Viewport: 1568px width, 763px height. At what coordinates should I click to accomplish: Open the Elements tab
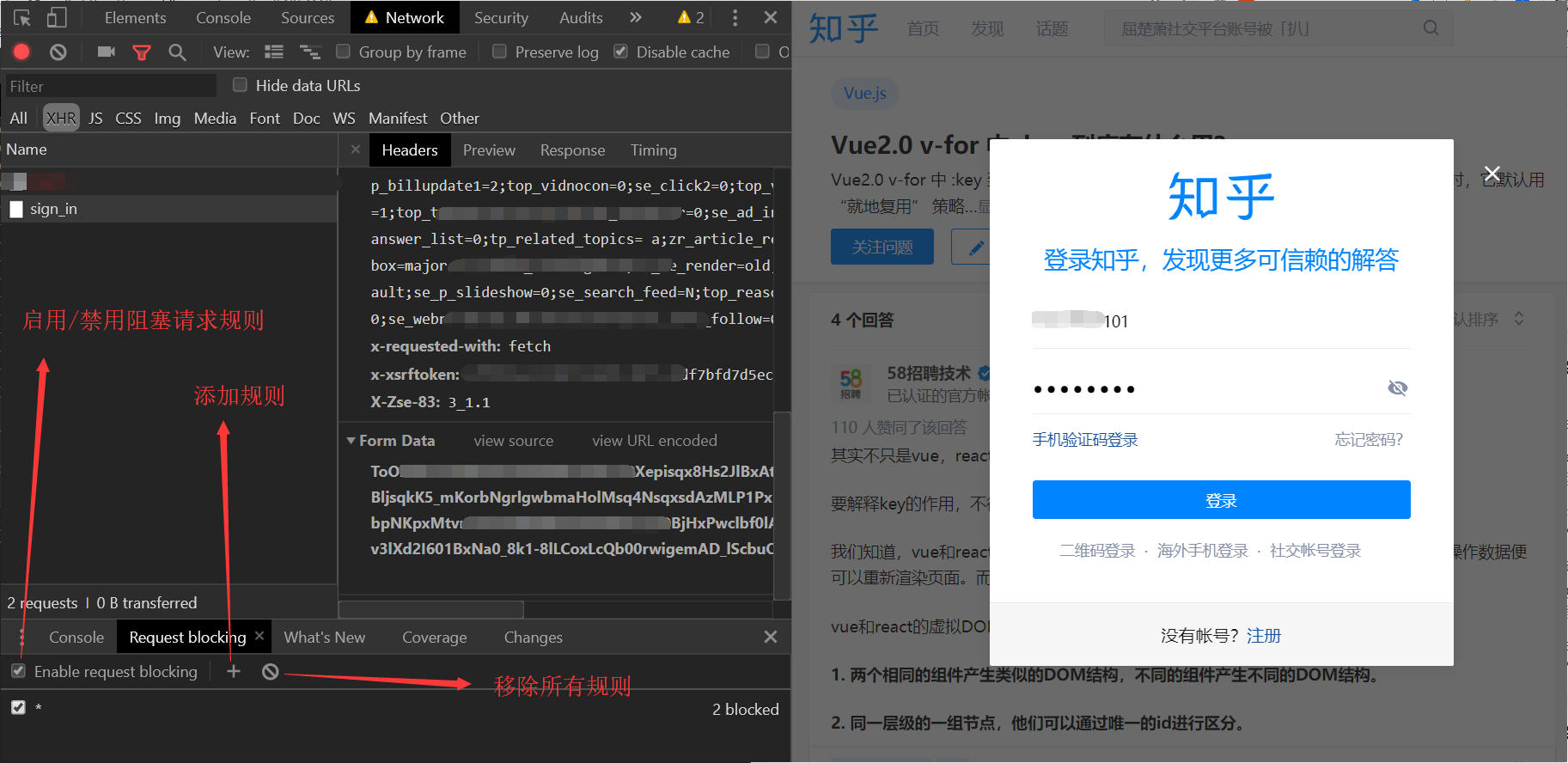click(135, 17)
